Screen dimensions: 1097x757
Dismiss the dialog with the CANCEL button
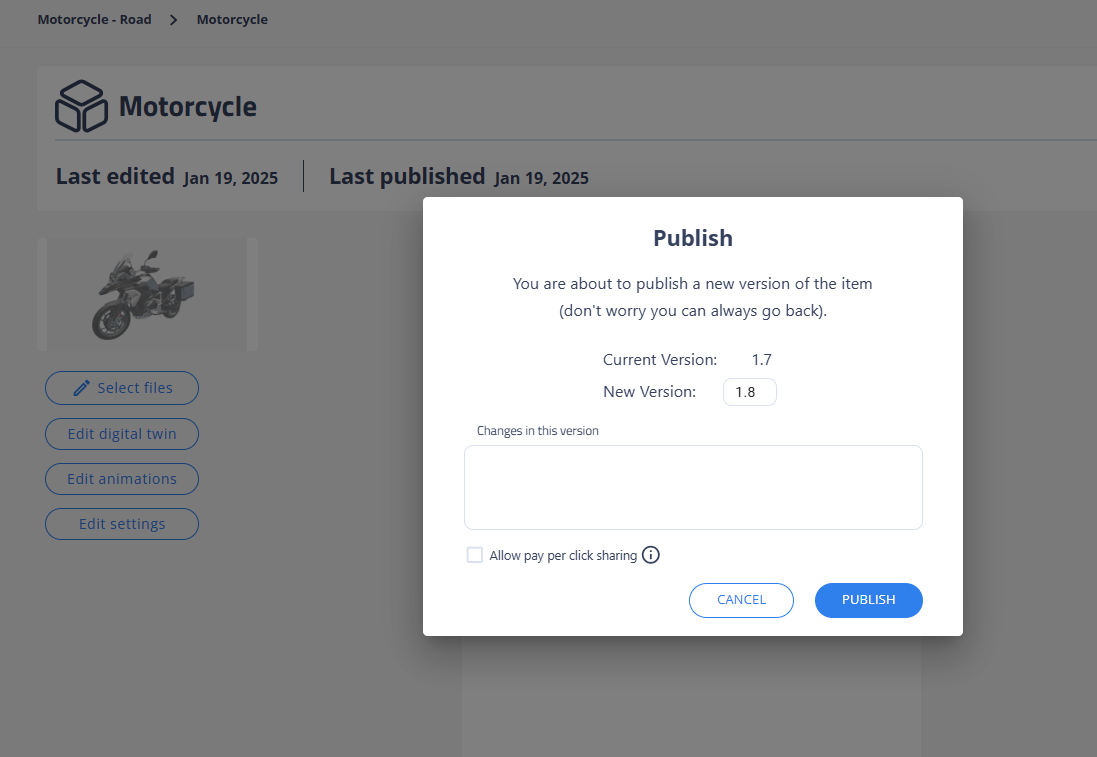[741, 600]
